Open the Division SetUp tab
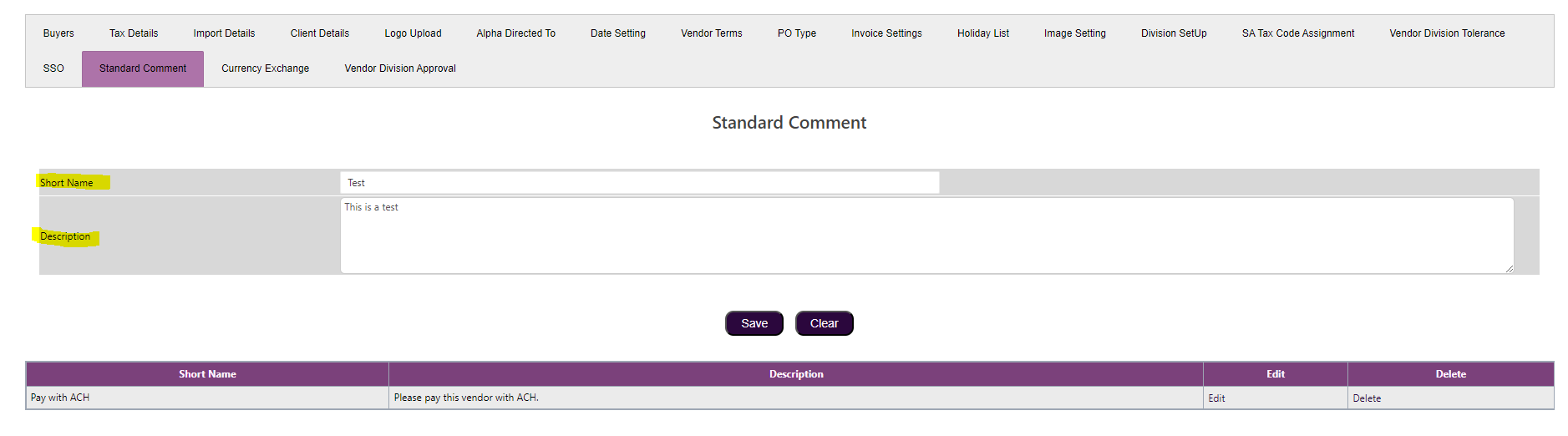The image size is (1568, 436). [x=1174, y=33]
